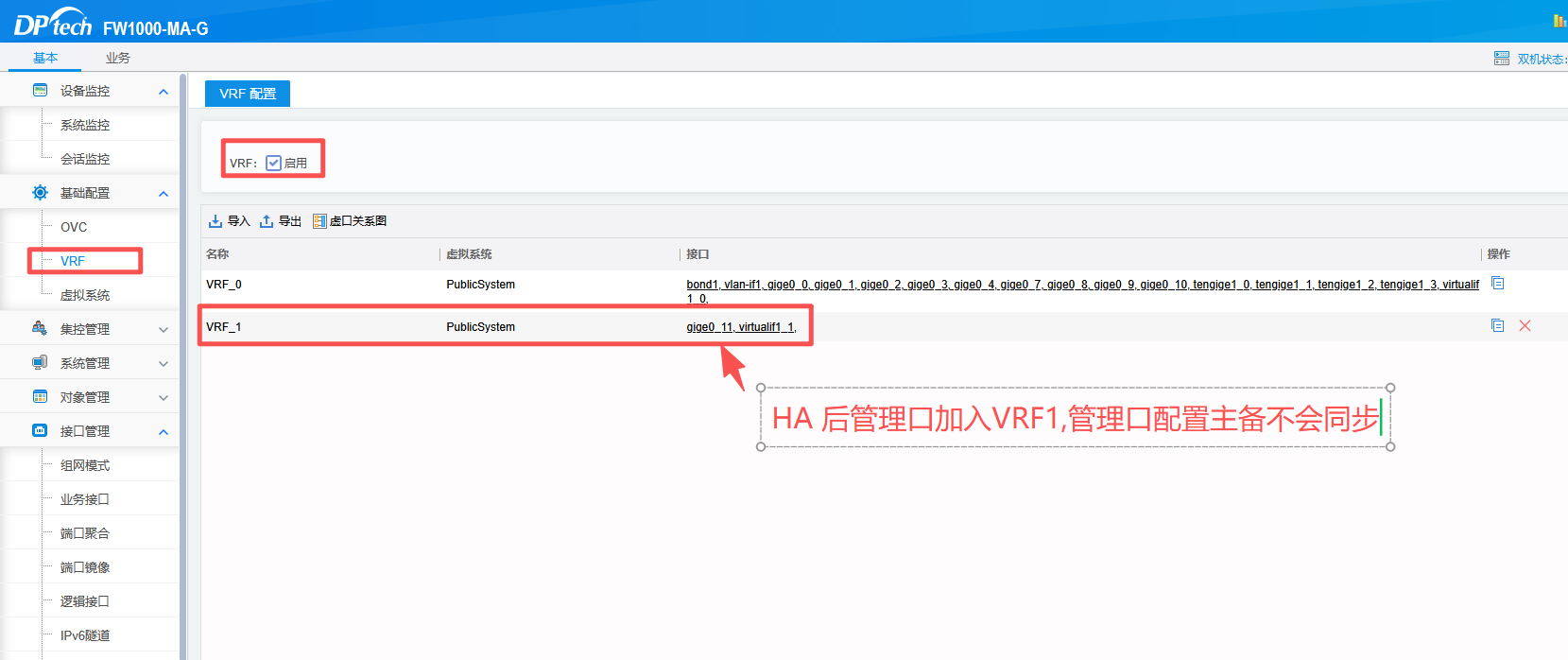Open 端口聚合 in the sidebar
Image resolution: width=1568 pixels, height=660 pixels.
(85, 533)
